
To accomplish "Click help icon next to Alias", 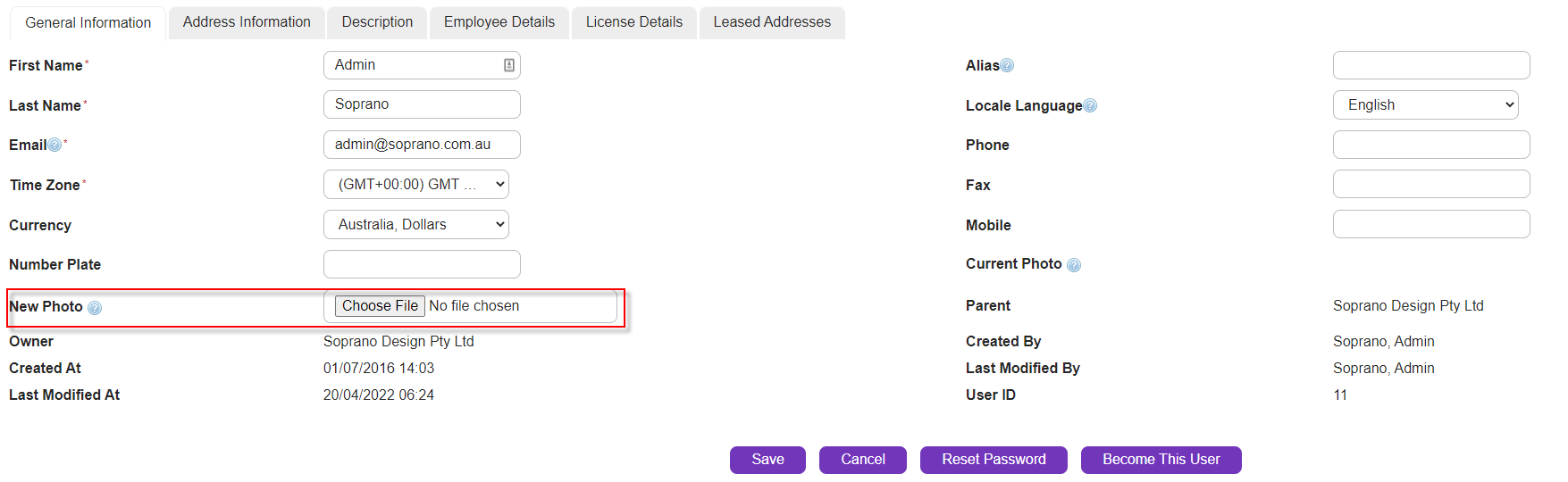I will coord(1007,65).
